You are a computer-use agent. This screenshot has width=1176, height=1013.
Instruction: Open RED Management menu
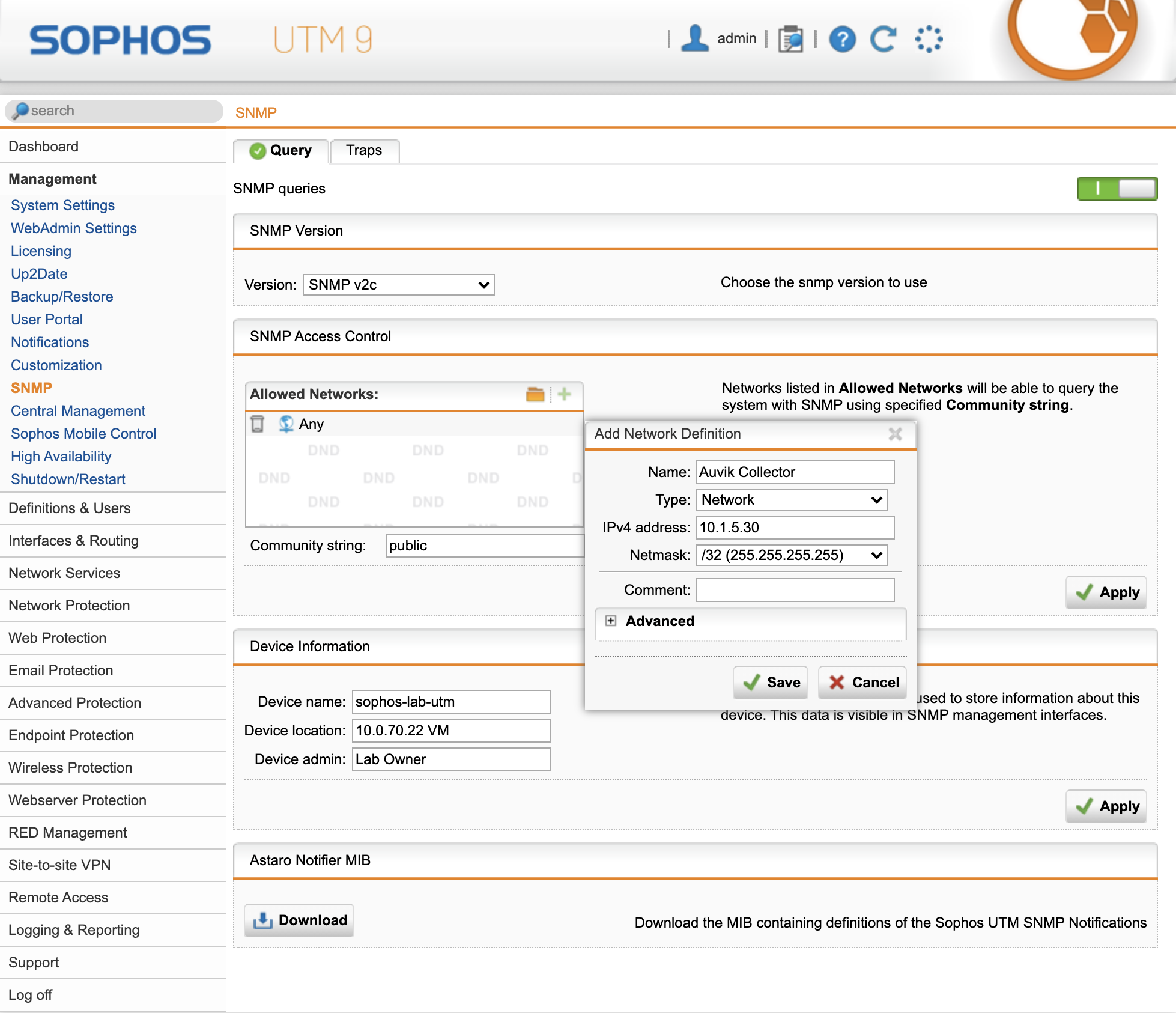point(113,833)
